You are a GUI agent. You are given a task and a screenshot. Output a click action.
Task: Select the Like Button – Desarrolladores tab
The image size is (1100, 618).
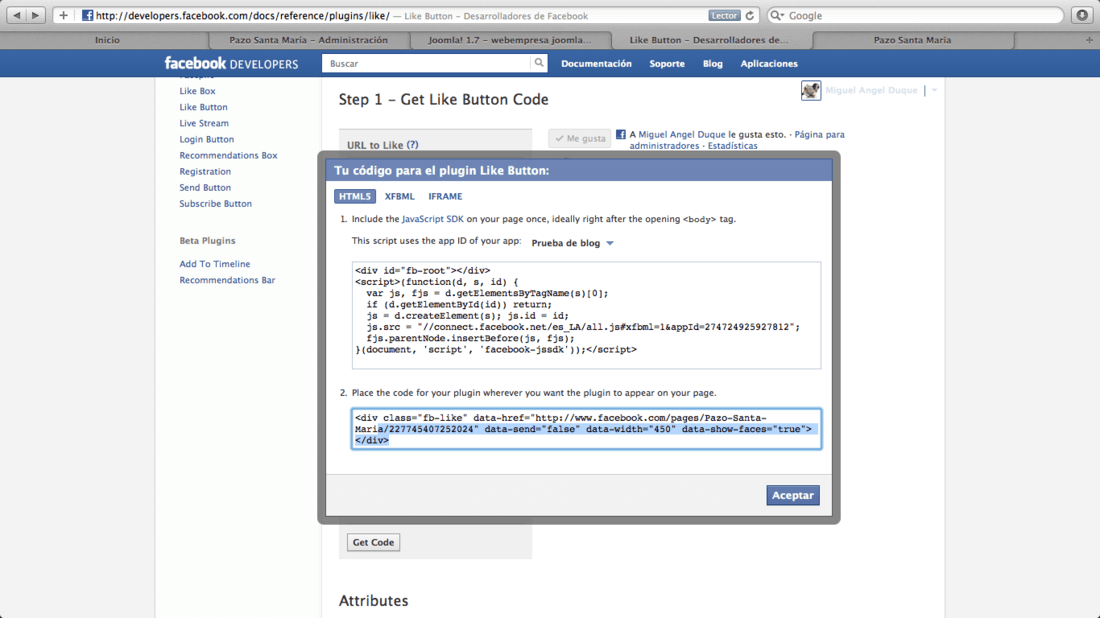pos(709,40)
